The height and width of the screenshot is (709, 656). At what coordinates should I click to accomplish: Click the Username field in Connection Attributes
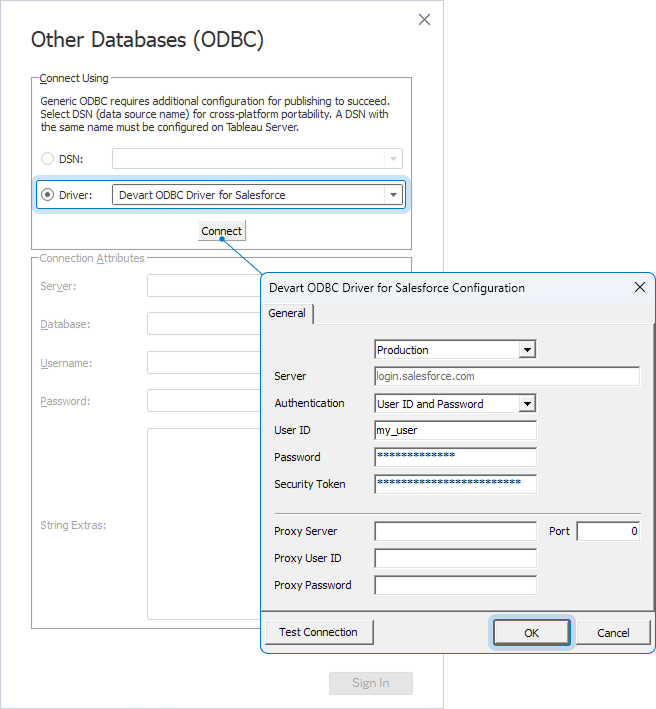tap(204, 363)
